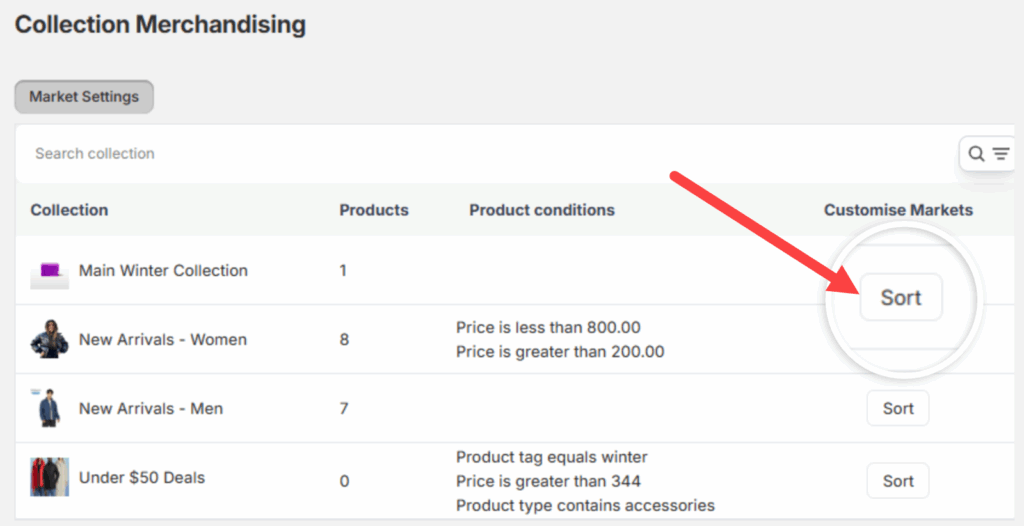Screen dimensions: 1024x526
Task: Open the Market Settings button
Action: pyautogui.click(x=84, y=97)
